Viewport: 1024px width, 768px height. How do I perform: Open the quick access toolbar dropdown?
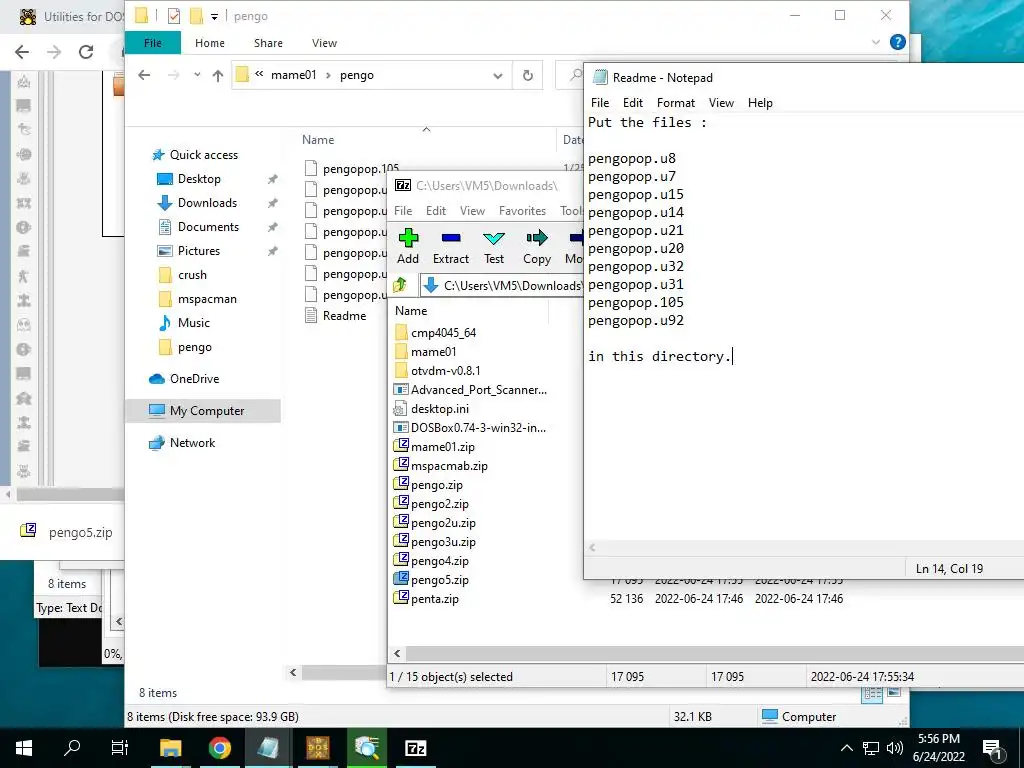click(214, 17)
